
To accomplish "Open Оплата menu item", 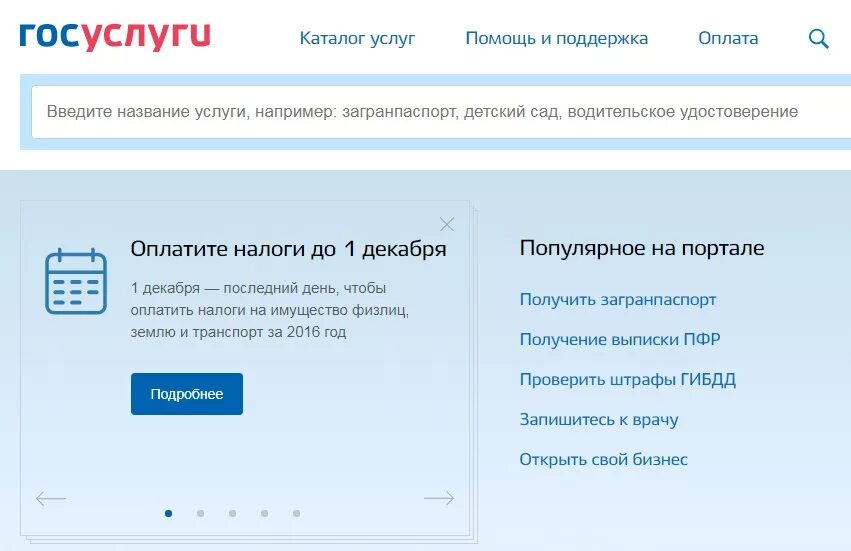I will click(x=728, y=39).
